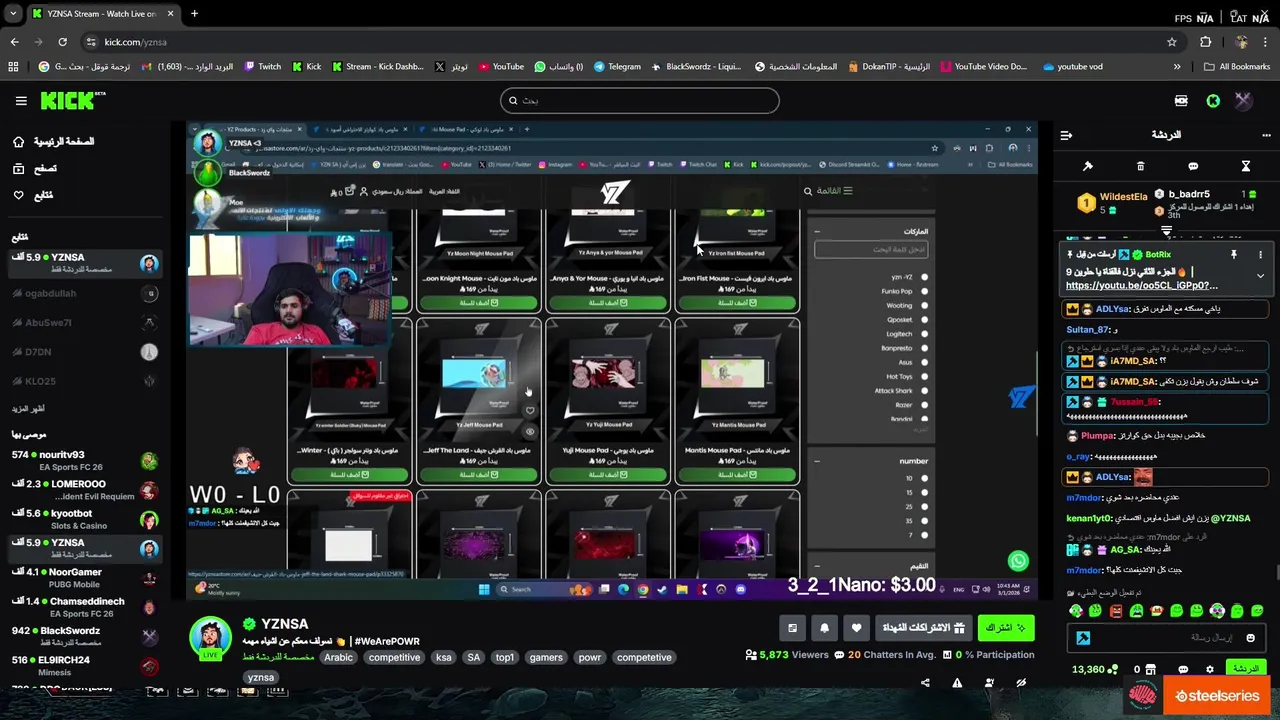
Task: Click the hourglass icon in chat toolbar
Action: 1246,166
